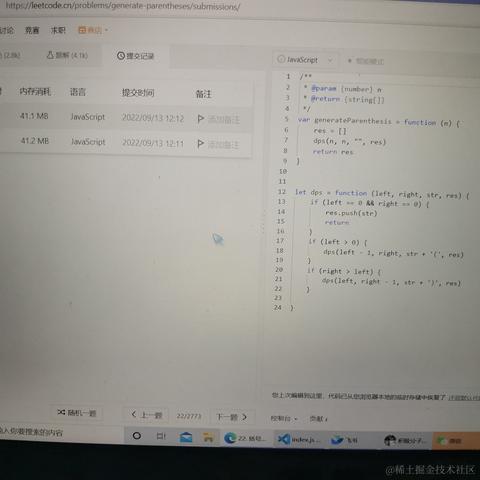
Task: Click the 41.2 MB memory value
Action: tap(35, 141)
